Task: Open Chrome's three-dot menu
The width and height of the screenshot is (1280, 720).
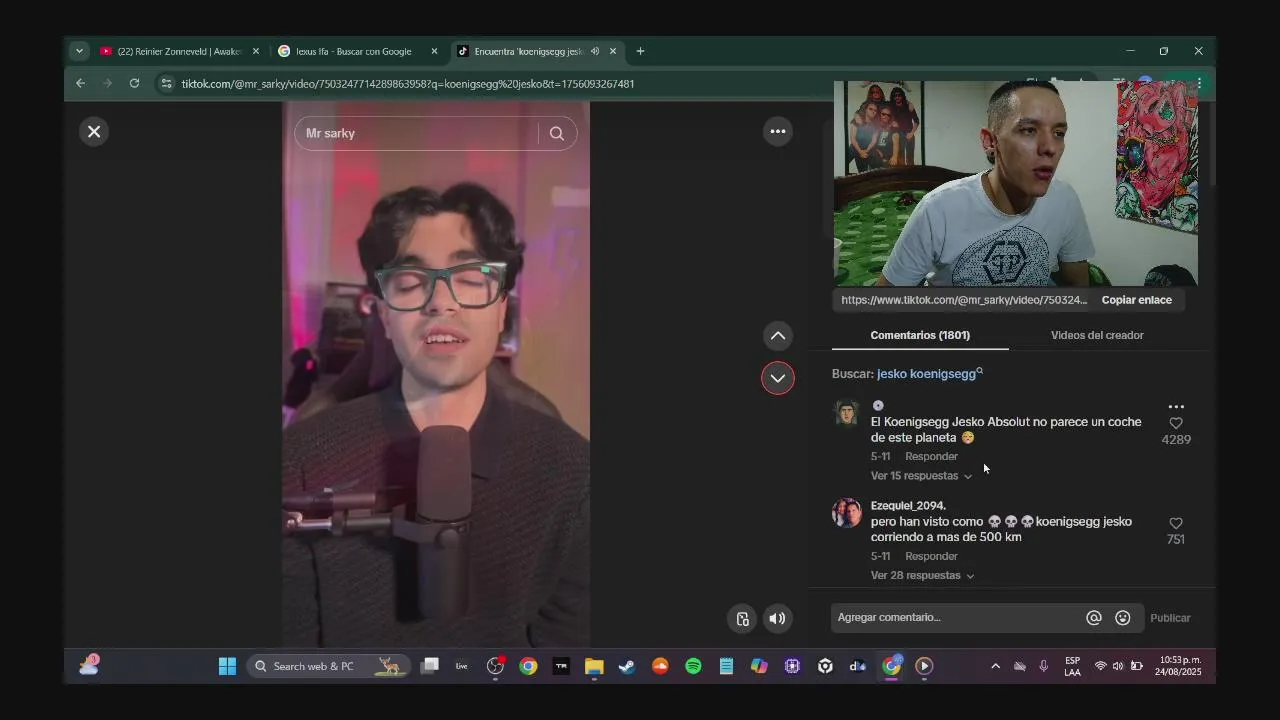Action: (x=1199, y=84)
